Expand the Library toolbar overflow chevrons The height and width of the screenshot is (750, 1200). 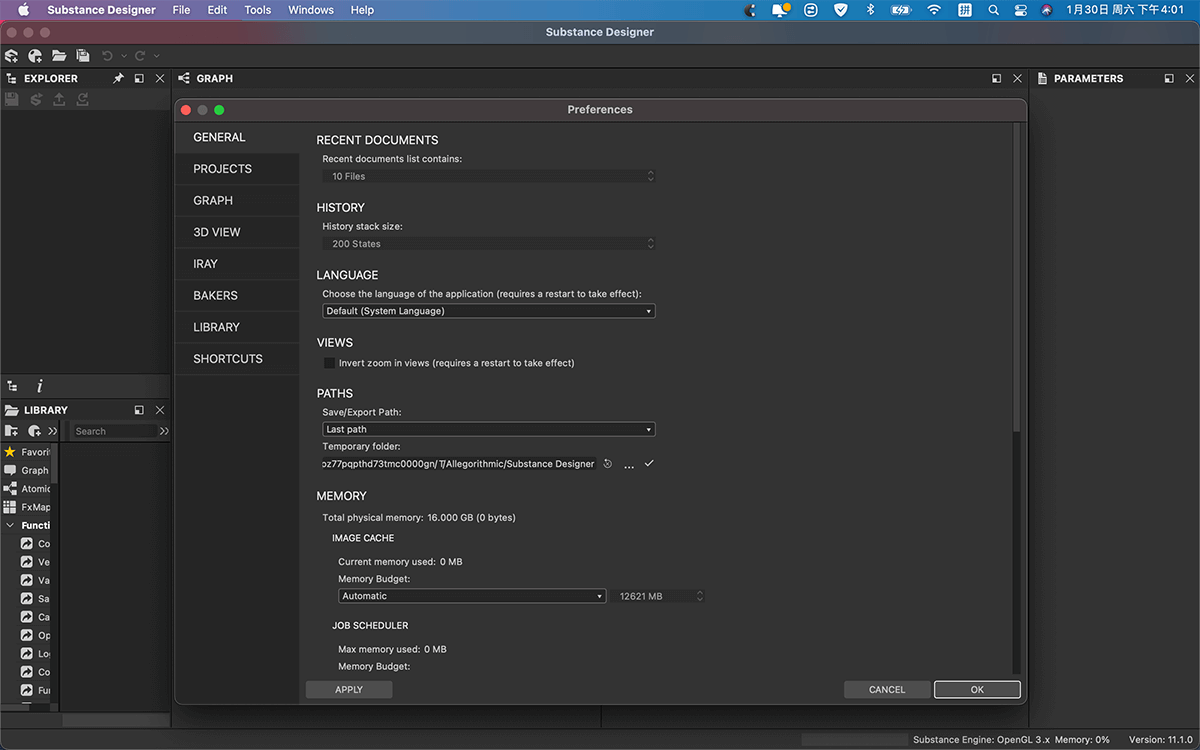pos(53,431)
